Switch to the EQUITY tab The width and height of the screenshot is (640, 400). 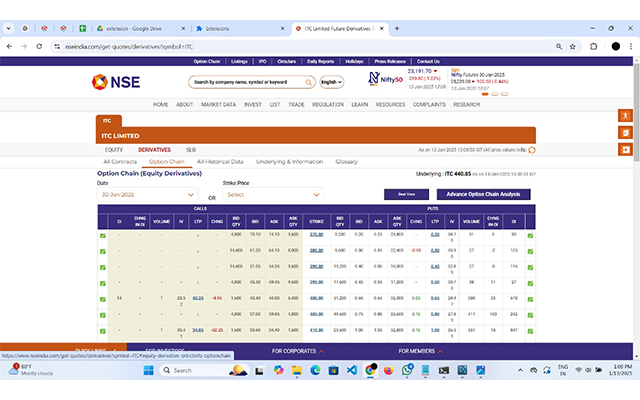click(113, 150)
